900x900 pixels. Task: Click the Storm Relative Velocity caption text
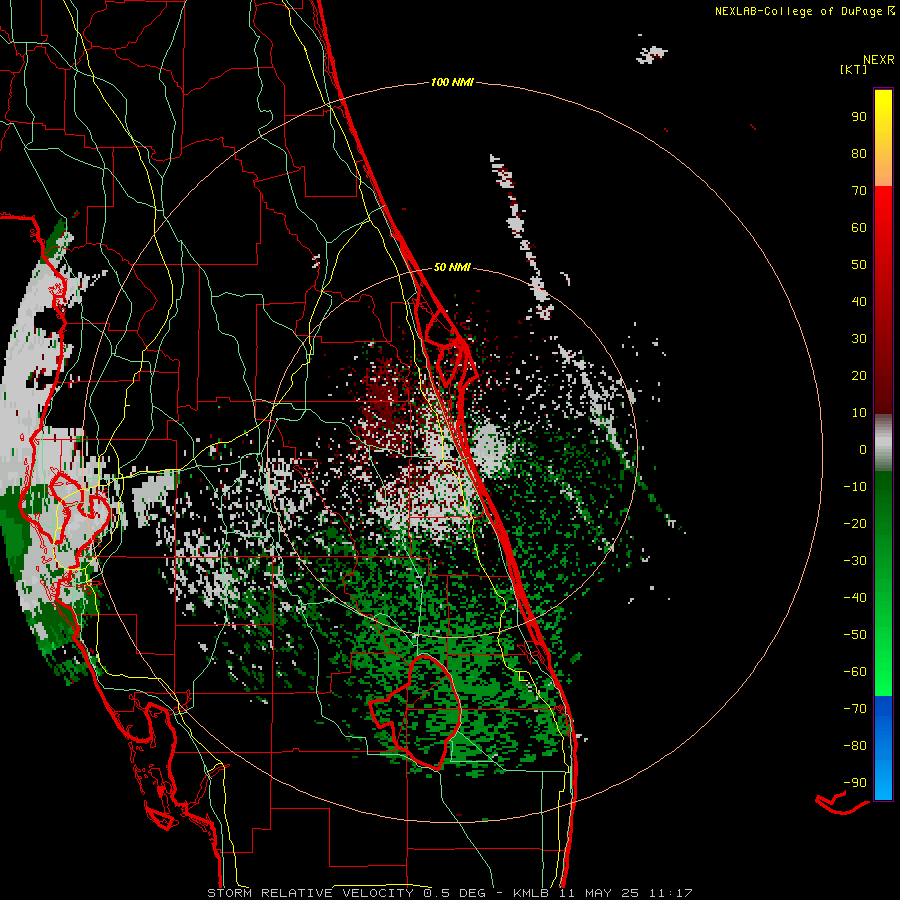(x=449, y=893)
